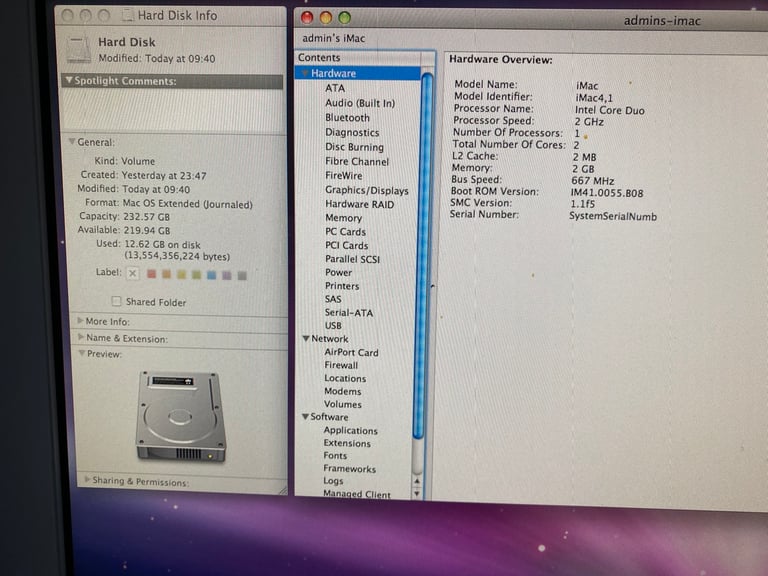
Task: Collapse the Preview section
Action: (x=82, y=353)
